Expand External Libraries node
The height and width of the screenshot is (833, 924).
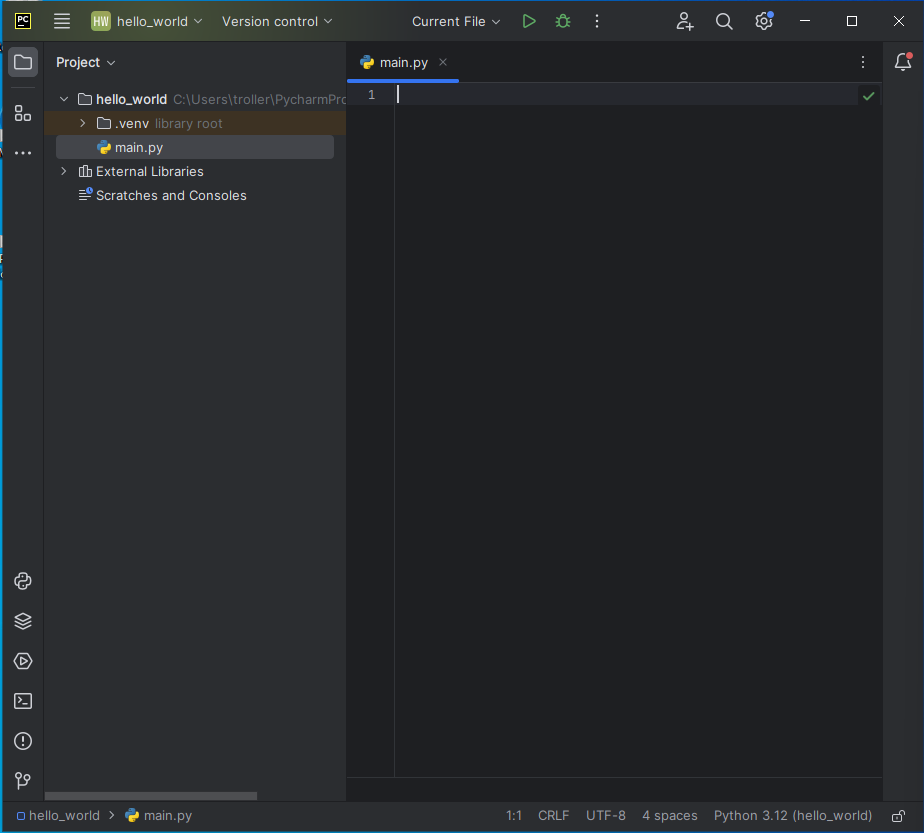point(64,171)
